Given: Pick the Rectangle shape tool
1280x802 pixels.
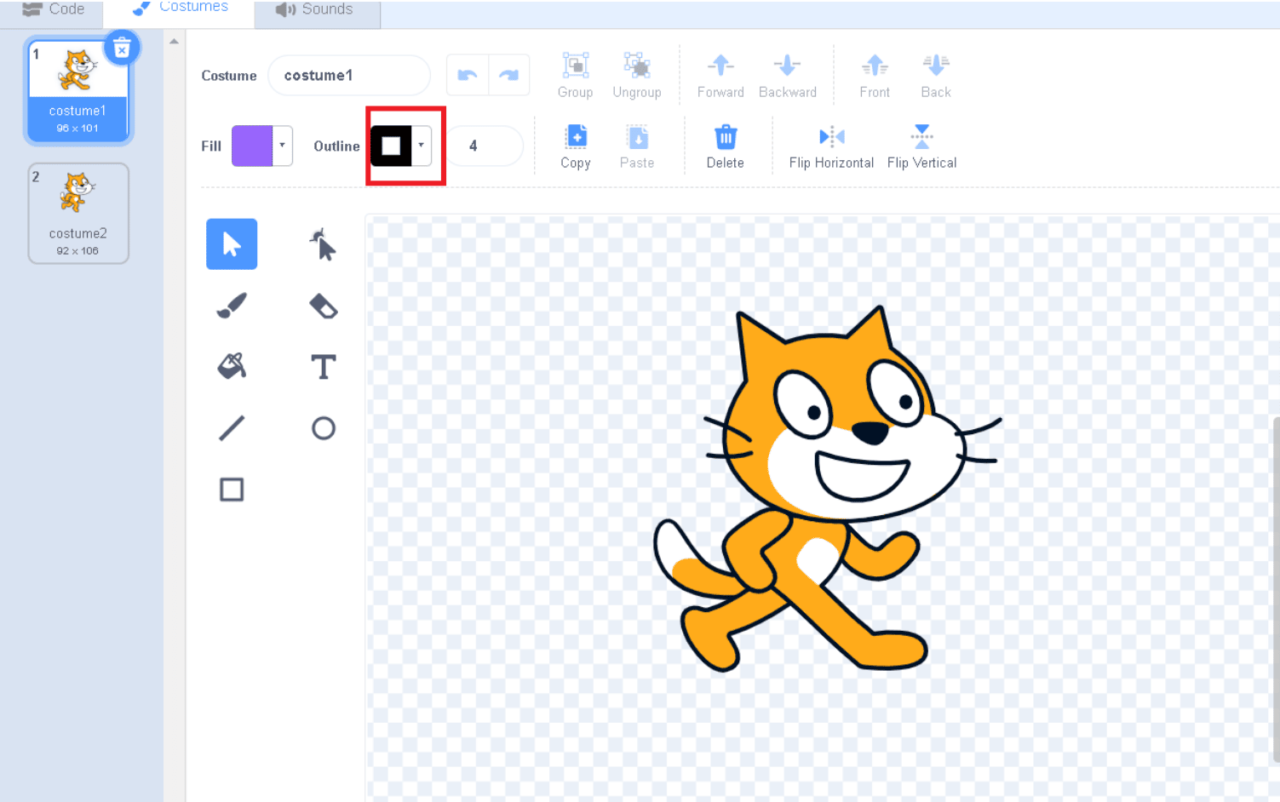Looking at the screenshot, I should tap(231, 489).
